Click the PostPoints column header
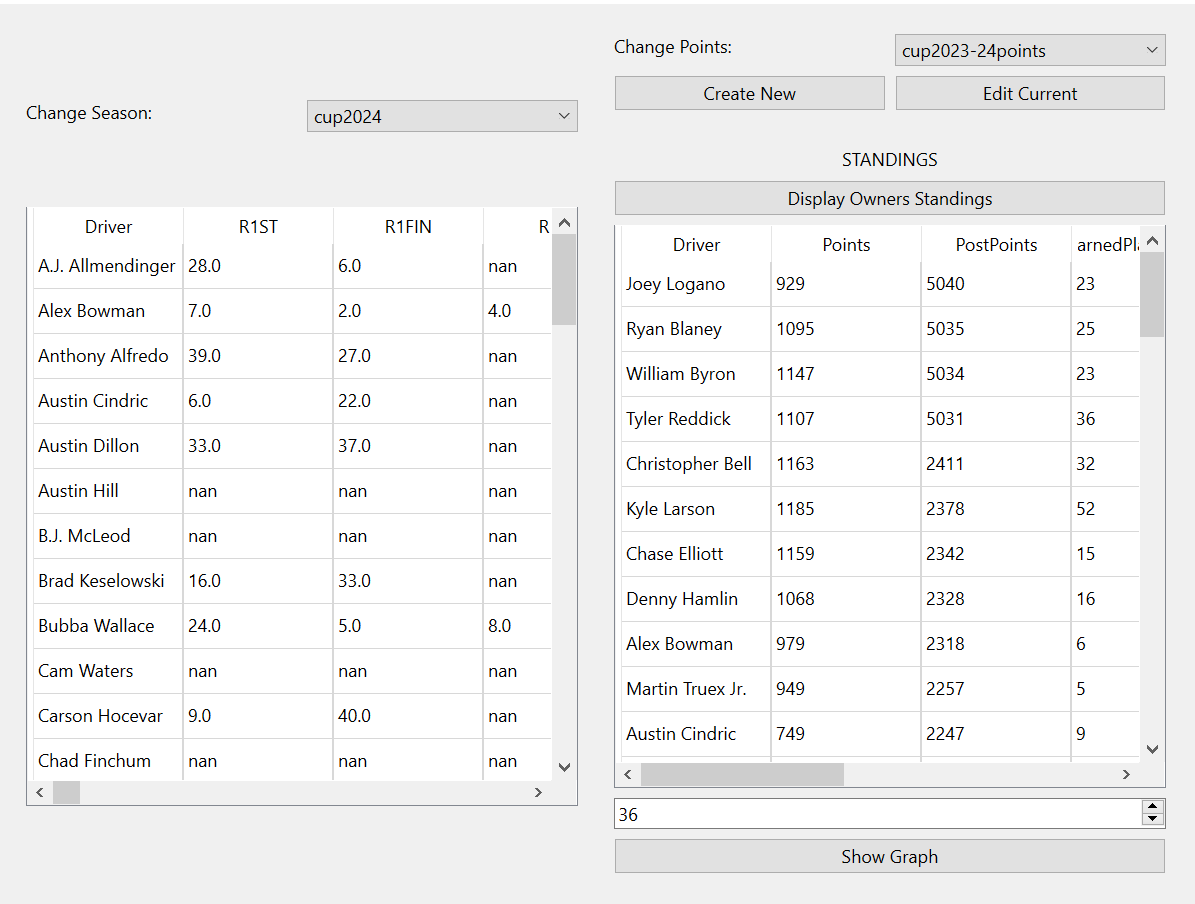This screenshot has height=904, width=1195. [x=996, y=245]
